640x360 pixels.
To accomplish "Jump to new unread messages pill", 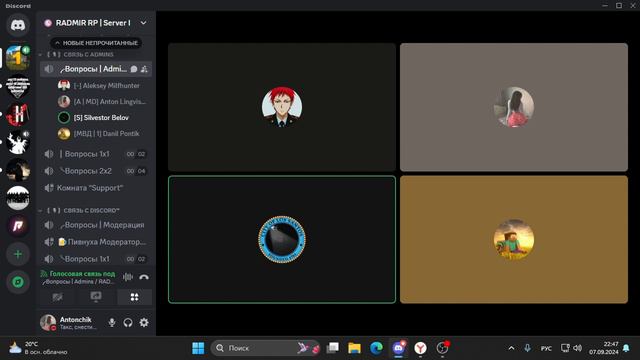I will point(96,43).
